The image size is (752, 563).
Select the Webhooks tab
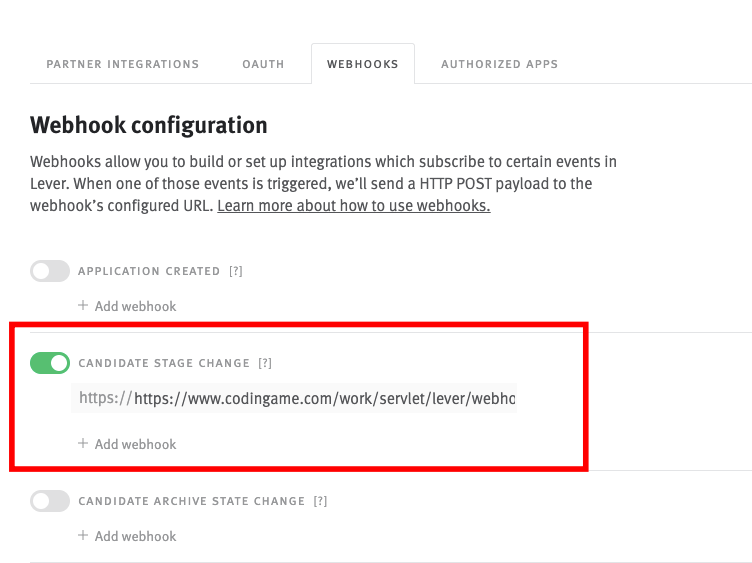click(362, 64)
